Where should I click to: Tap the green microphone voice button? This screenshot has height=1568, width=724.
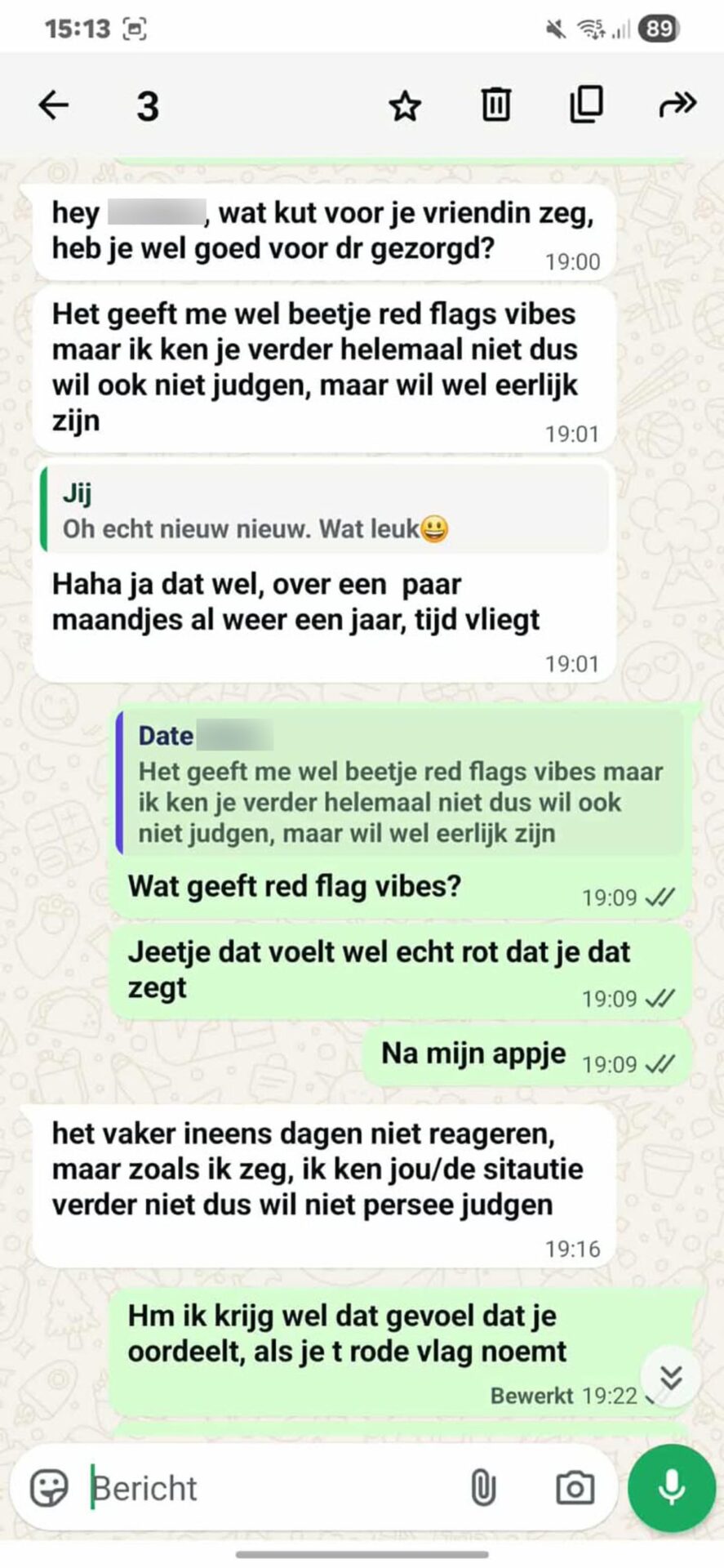(671, 1488)
